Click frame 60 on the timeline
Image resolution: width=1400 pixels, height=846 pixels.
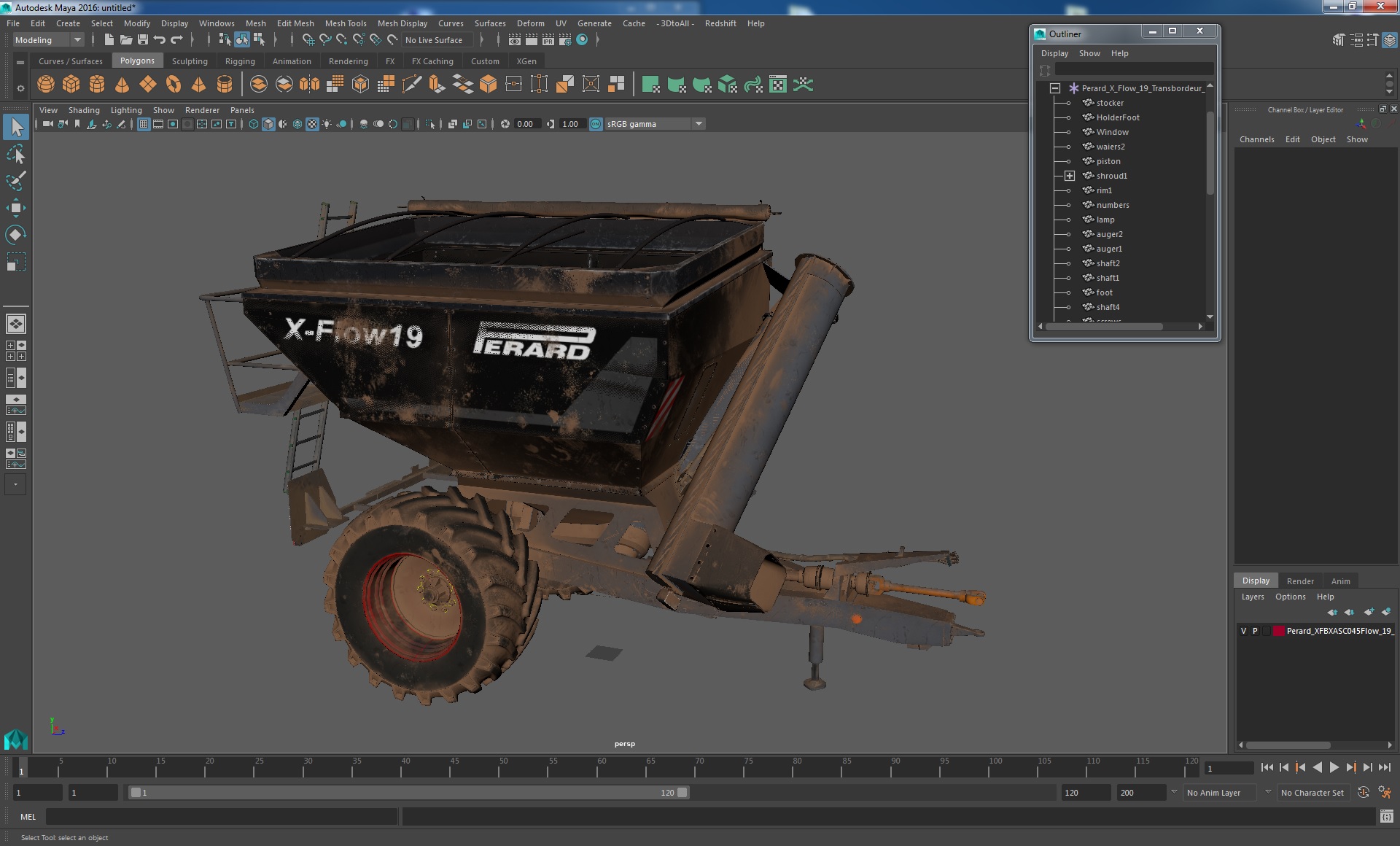tap(602, 767)
